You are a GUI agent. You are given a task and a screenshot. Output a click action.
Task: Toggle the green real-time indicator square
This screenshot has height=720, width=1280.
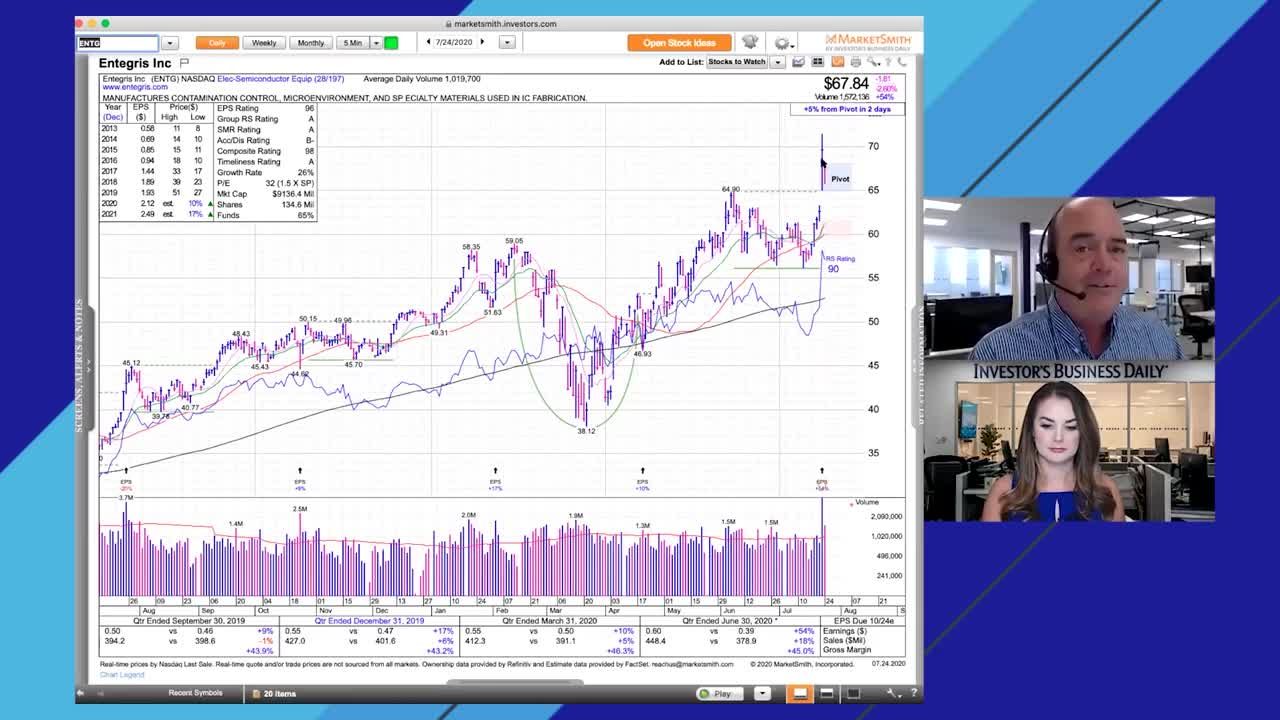[x=391, y=43]
